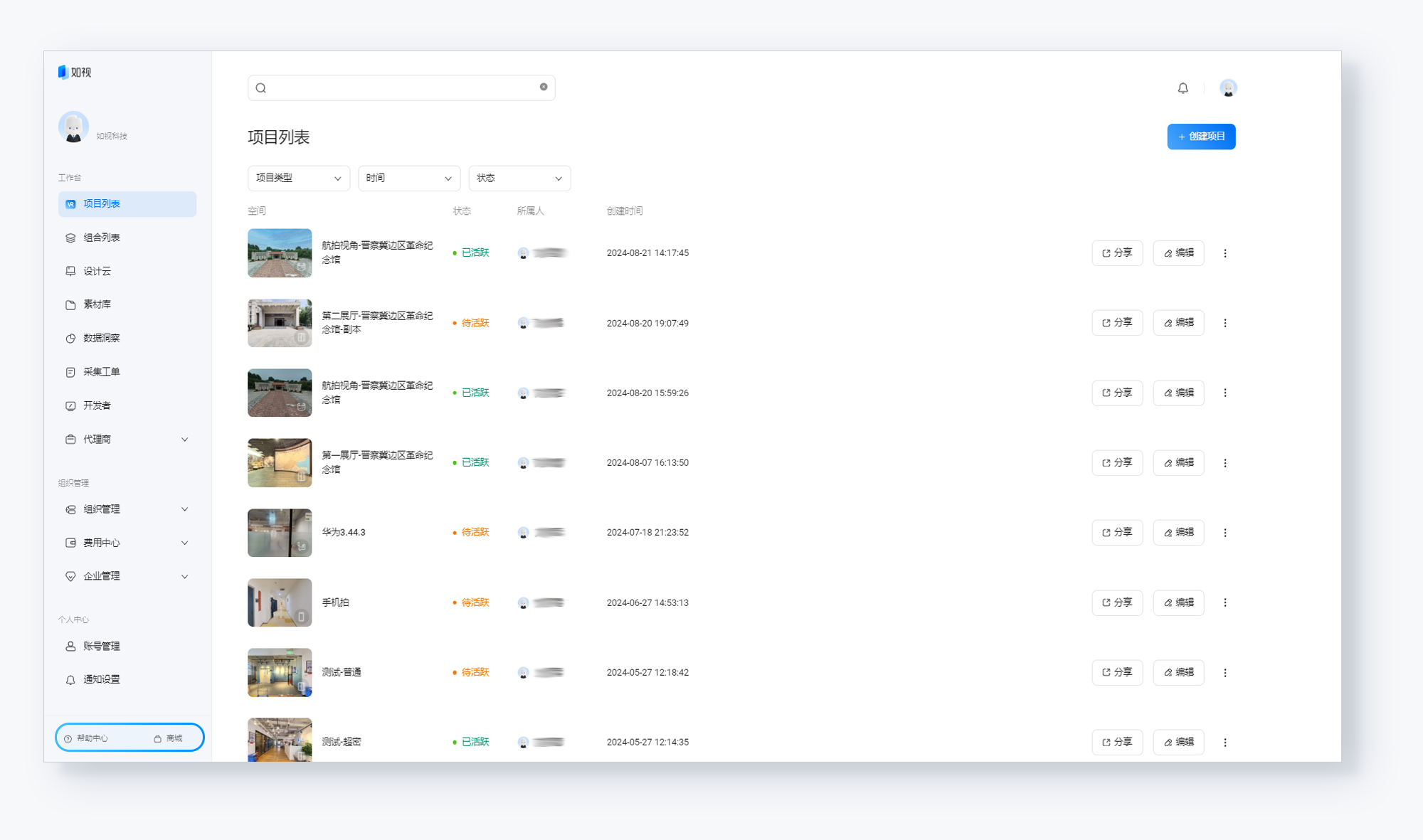Click the share icon in the 第一展厅 row

click(1106, 463)
